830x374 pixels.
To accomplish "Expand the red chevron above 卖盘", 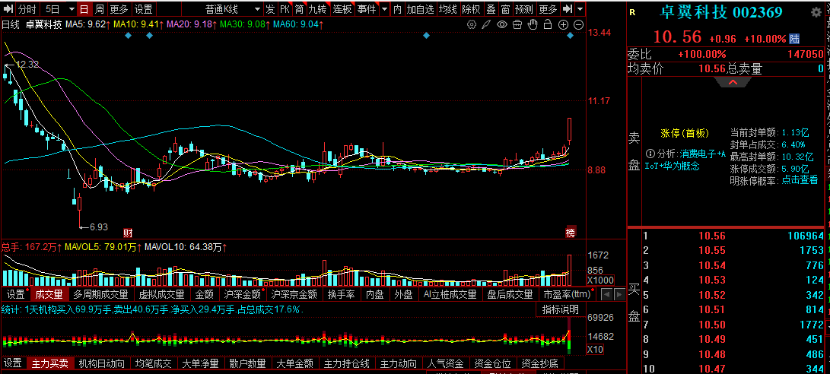I will pos(733,82).
